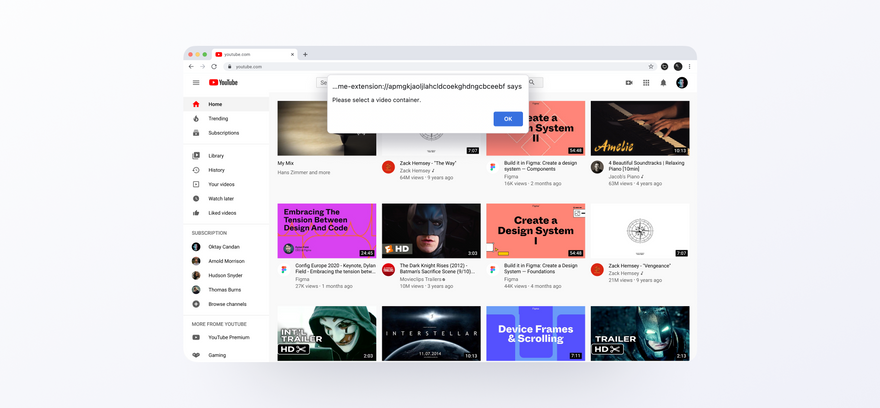The image size is (880, 408).
Task: Open the user account avatar menu
Action: [681, 83]
